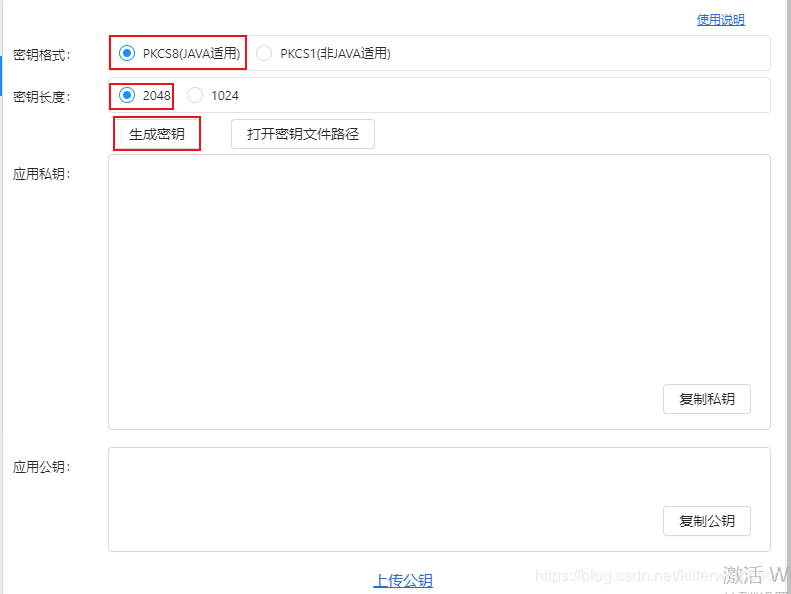Screen dimensions: 791x594
Task: Click the 生成密钥 button
Action: coord(157,134)
